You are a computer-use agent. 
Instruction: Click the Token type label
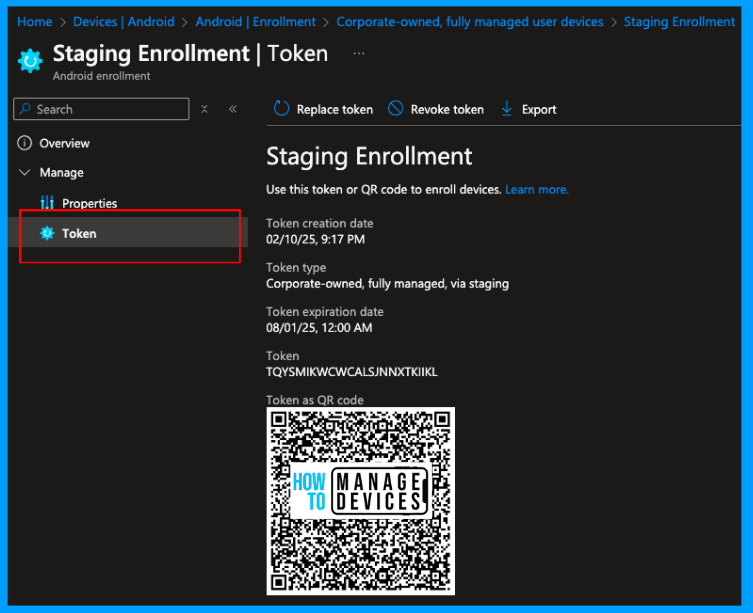pos(296,268)
